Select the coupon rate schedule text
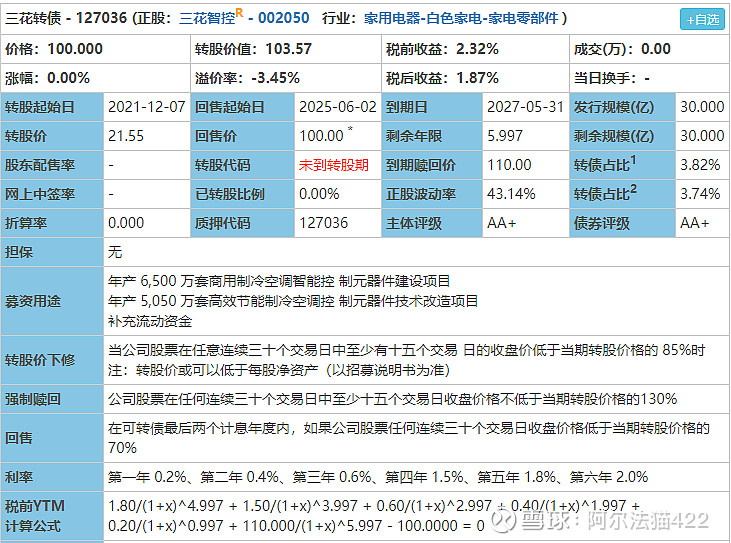This screenshot has width=731, height=543. point(378,477)
